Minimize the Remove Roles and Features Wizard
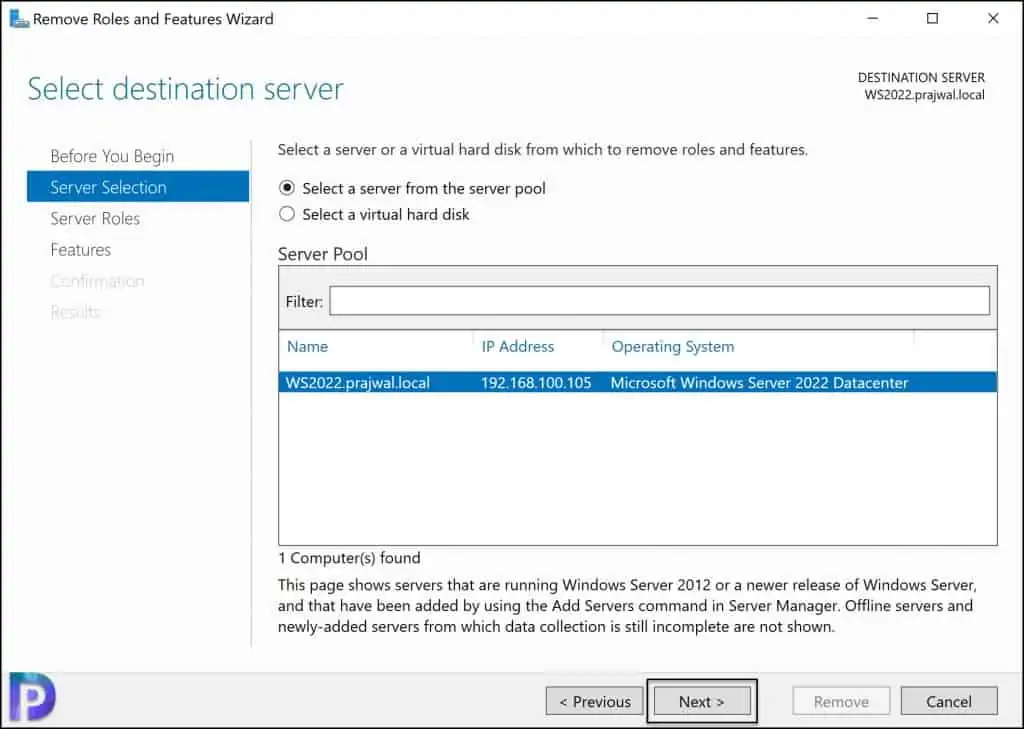 click(872, 18)
